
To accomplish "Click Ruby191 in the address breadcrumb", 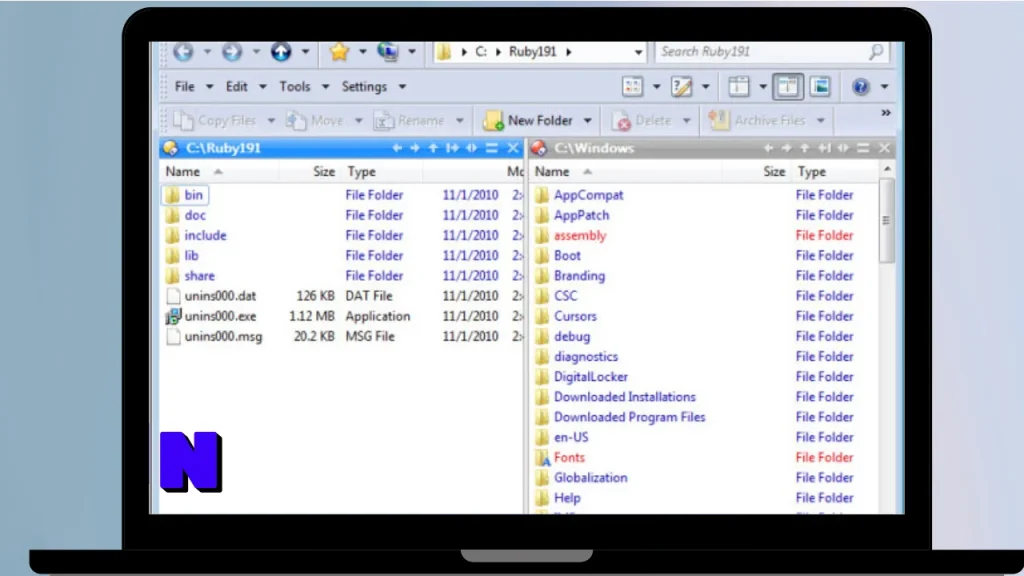I will pos(532,52).
